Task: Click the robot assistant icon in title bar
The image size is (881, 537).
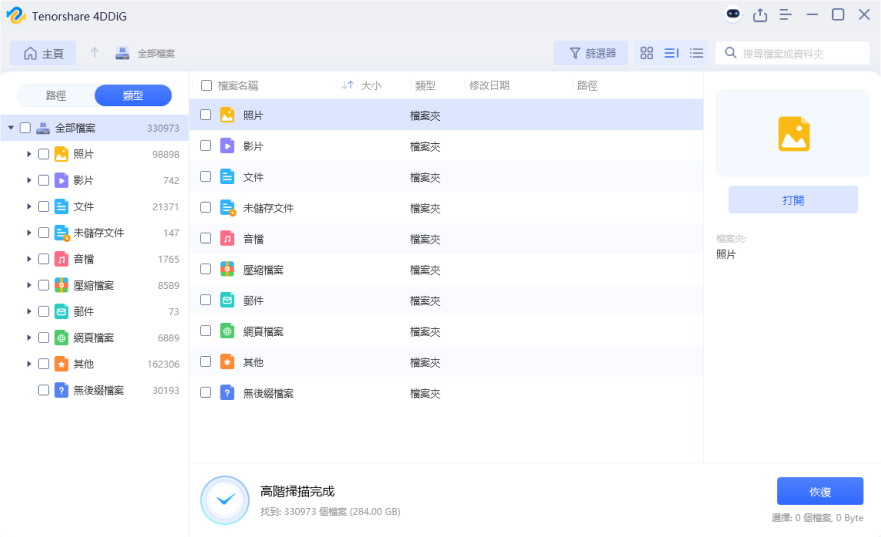Action: [733, 14]
